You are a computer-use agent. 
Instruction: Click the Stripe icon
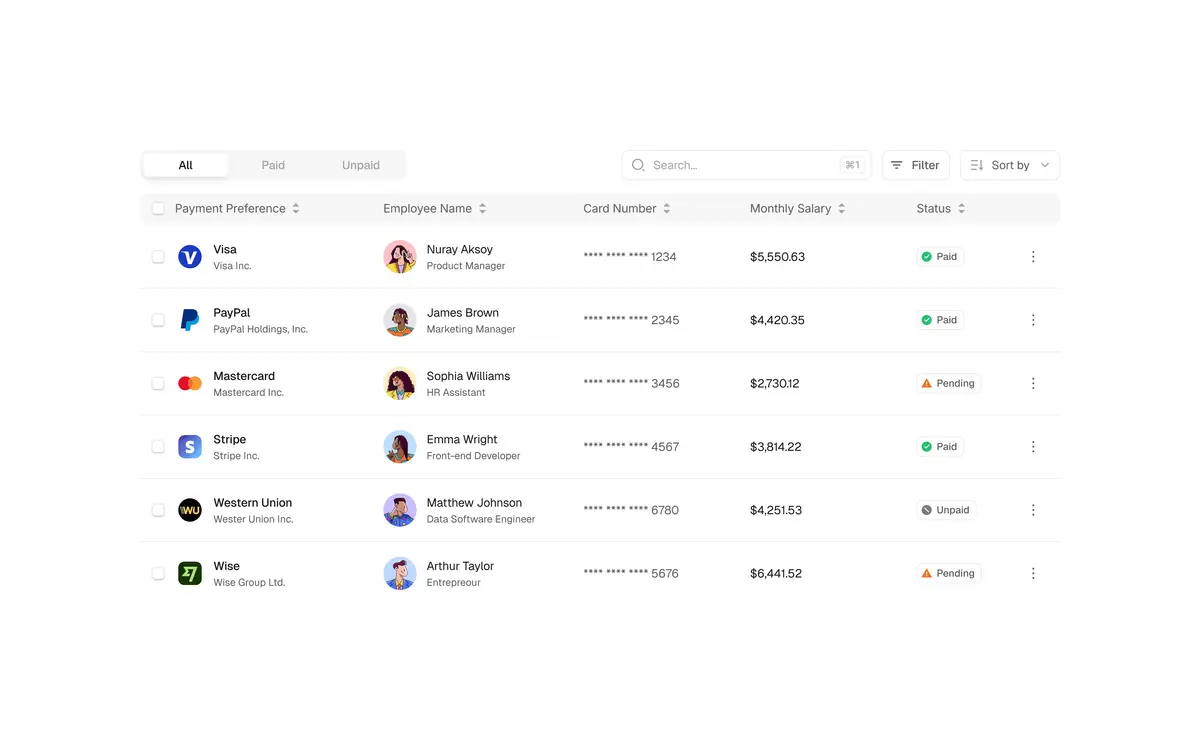point(190,447)
